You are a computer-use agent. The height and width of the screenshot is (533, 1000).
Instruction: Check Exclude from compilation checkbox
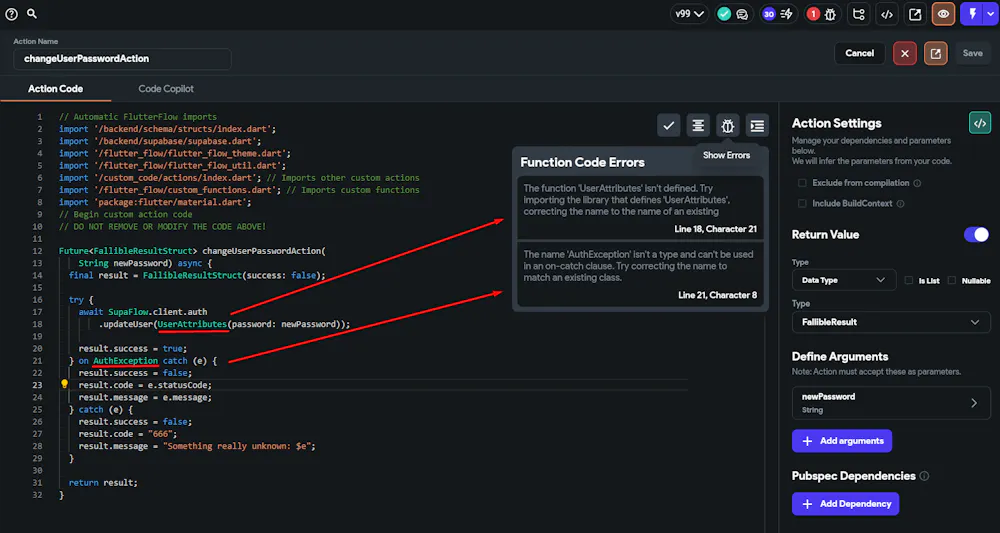pyautogui.click(x=802, y=183)
